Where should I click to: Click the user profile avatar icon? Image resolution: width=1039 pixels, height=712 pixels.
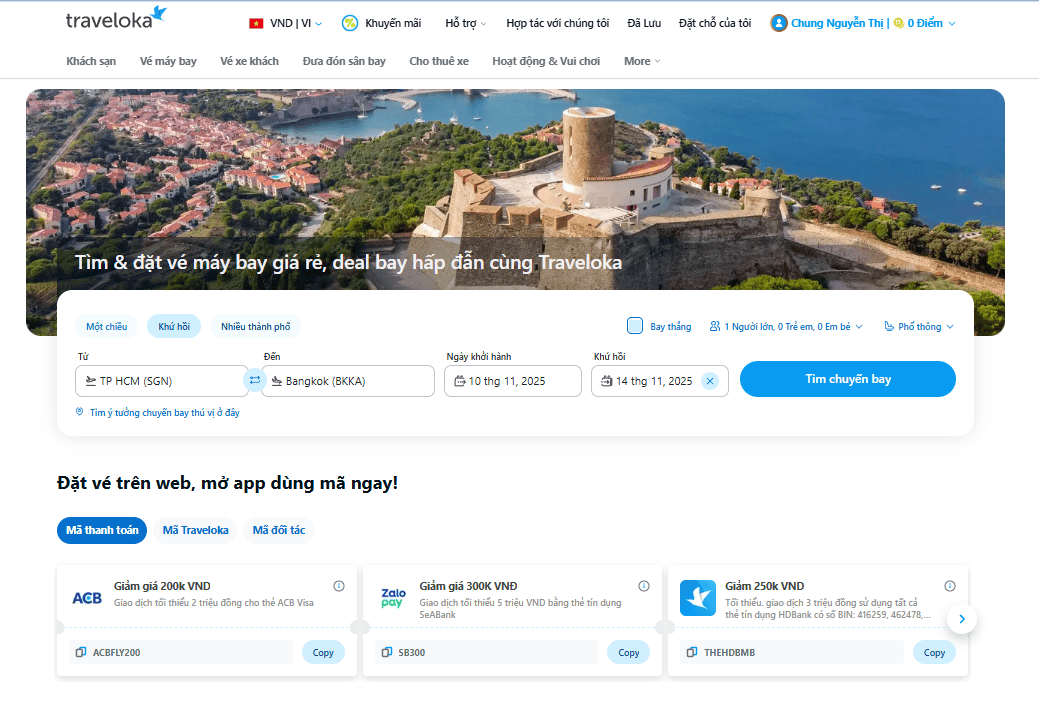tap(779, 23)
